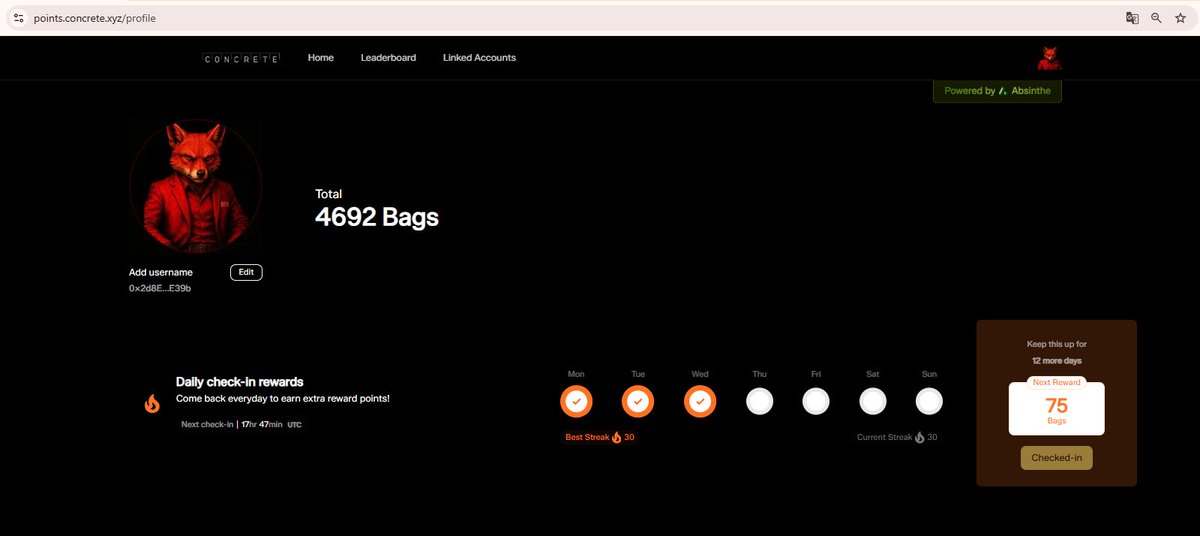The width and height of the screenshot is (1200, 536).
Task: Go to the Home nav item
Action: (x=321, y=58)
